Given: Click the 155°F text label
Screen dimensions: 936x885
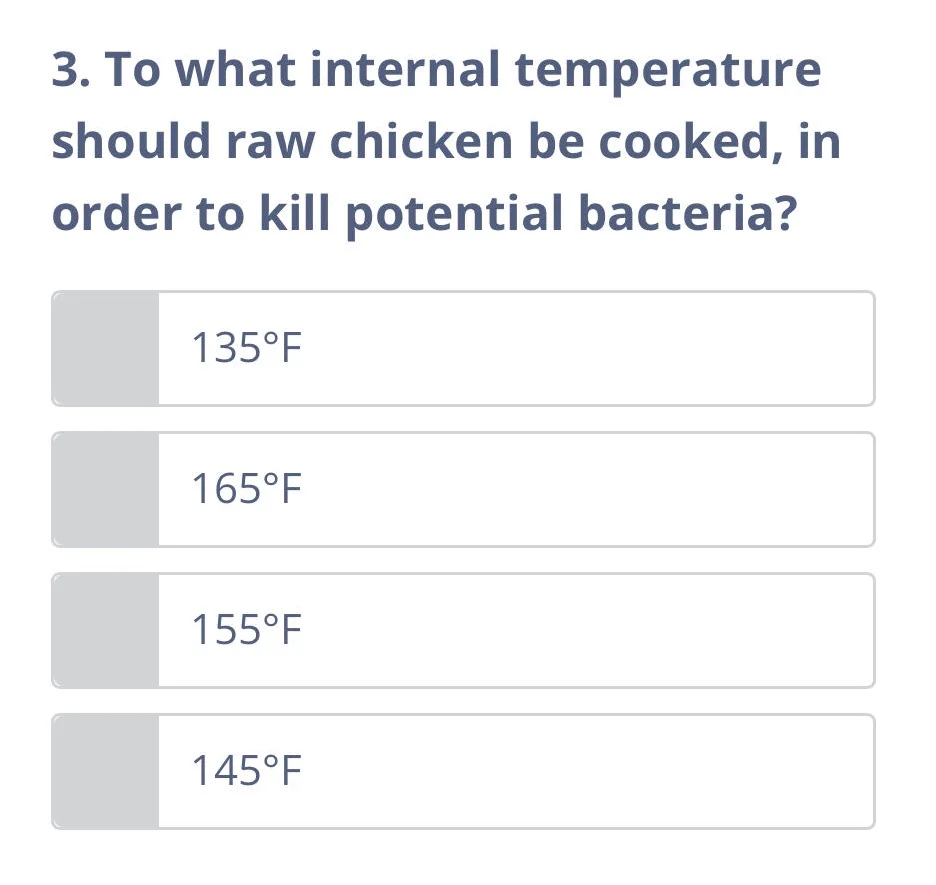Looking at the screenshot, I should [246, 630].
